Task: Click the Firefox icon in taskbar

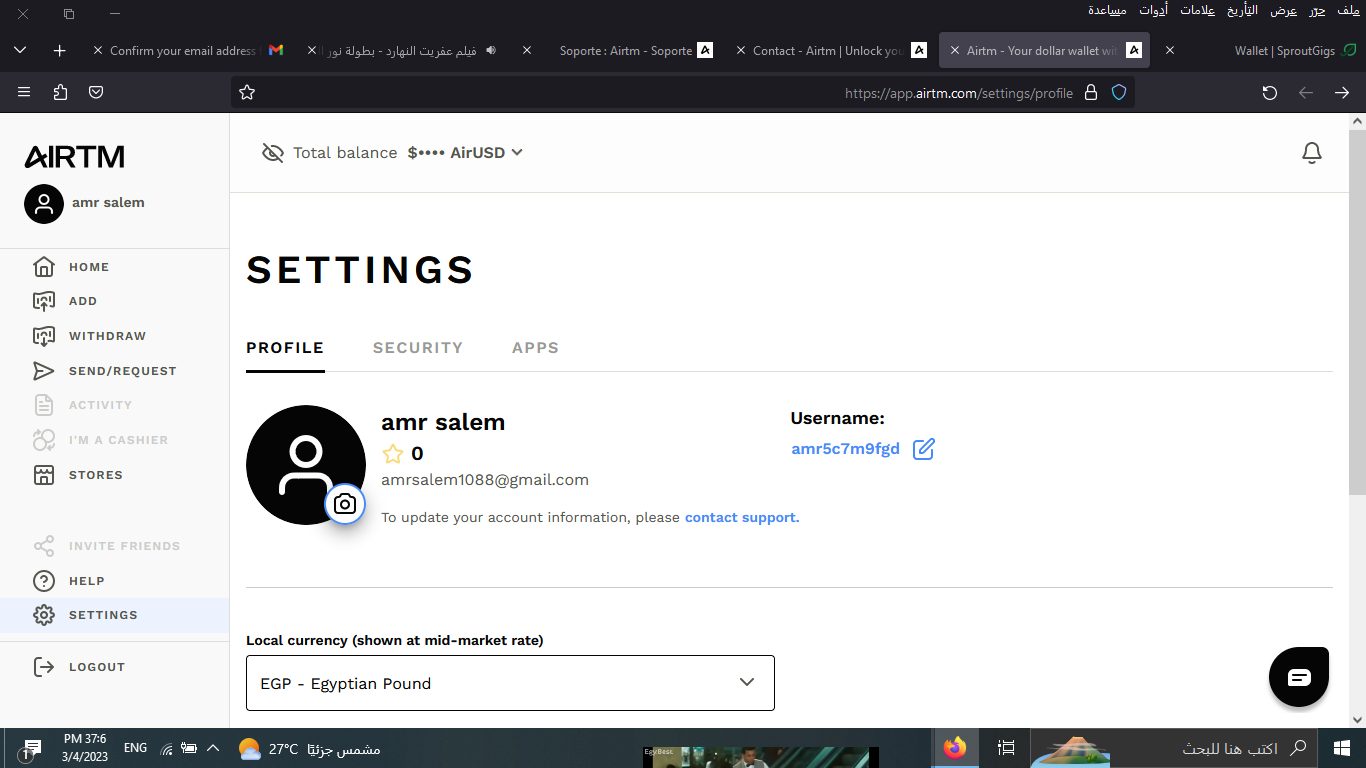Action: click(955, 747)
